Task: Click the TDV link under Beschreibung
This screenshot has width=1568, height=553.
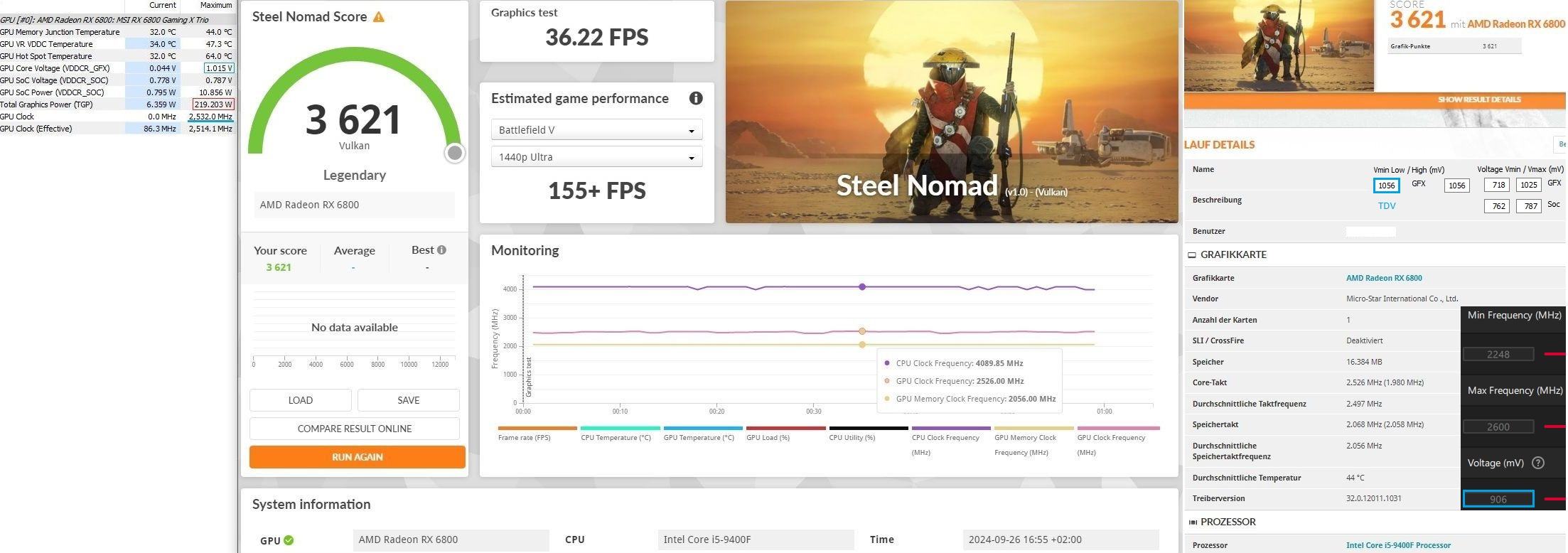Action: (x=1386, y=206)
